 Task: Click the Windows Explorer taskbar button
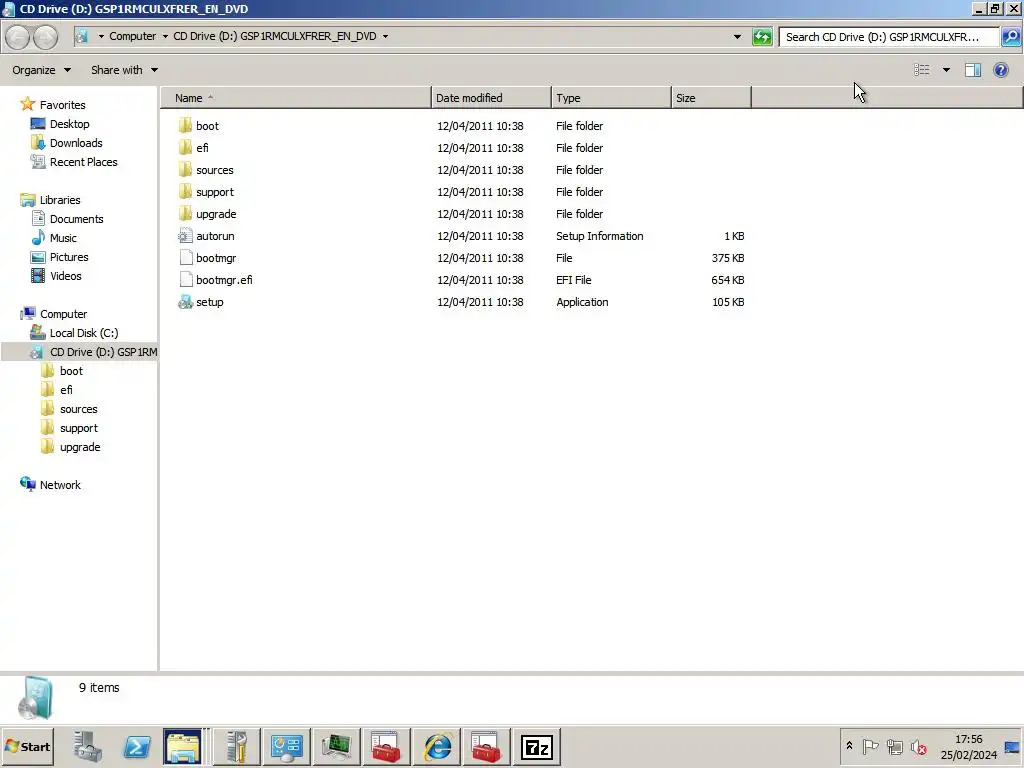183,746
